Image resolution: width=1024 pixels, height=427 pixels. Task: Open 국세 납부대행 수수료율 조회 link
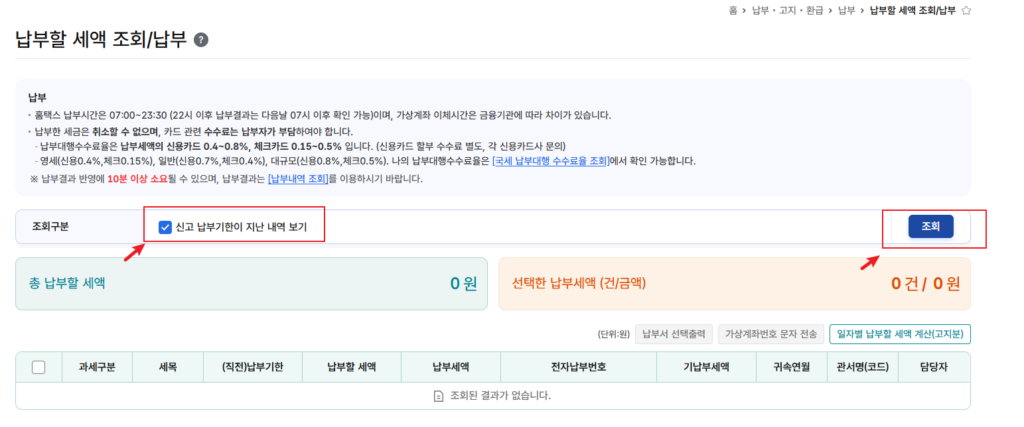point(551,161)
